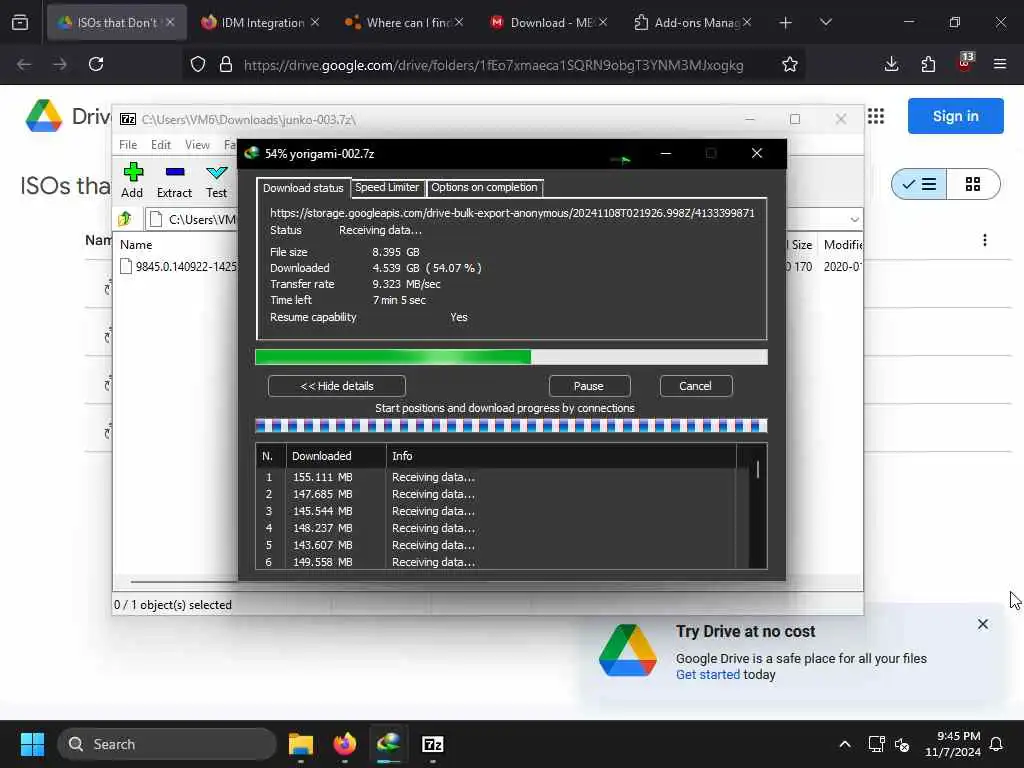Click the shield tracking protection icon

pos(198,64)
